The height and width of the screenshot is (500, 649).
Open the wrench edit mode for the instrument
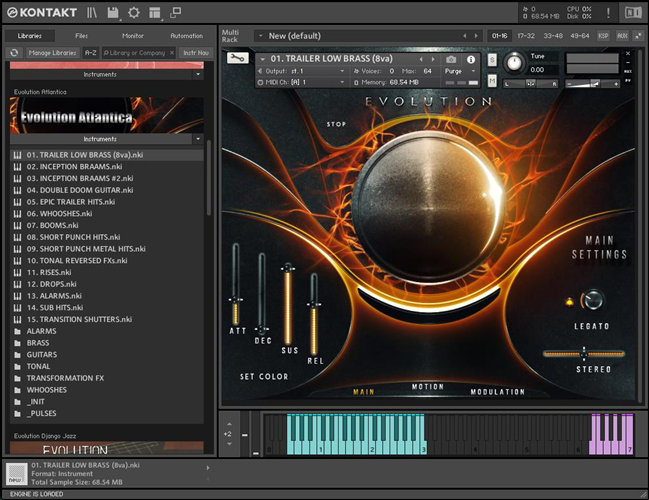(x=237, y=59)
